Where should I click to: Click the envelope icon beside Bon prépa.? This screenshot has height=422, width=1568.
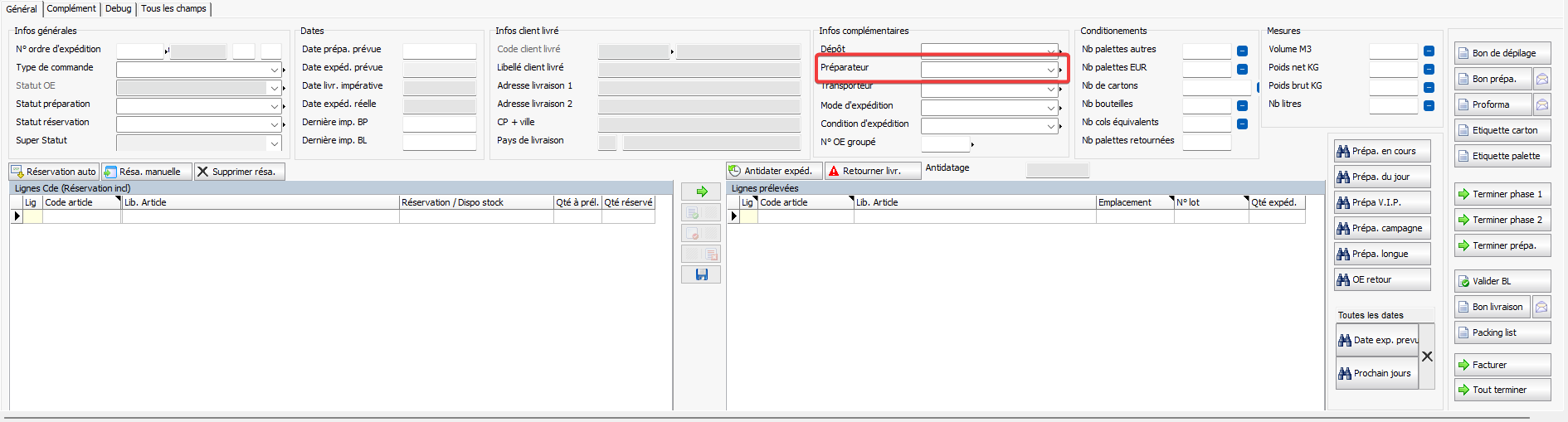click(1541, 80)
